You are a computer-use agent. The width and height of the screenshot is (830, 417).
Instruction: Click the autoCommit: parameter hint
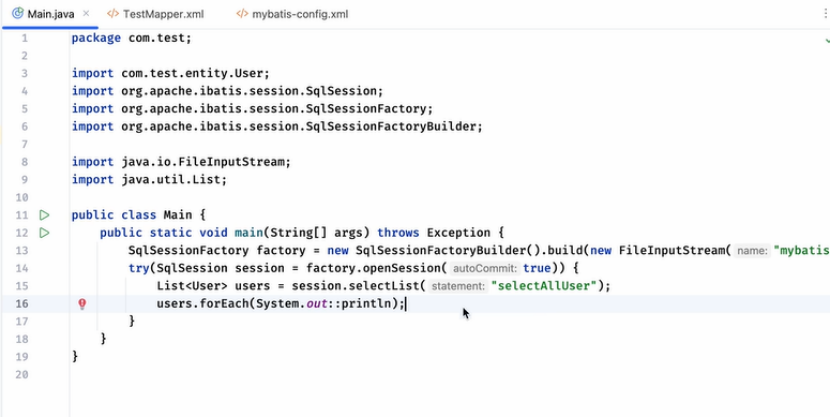click(485, 268)
